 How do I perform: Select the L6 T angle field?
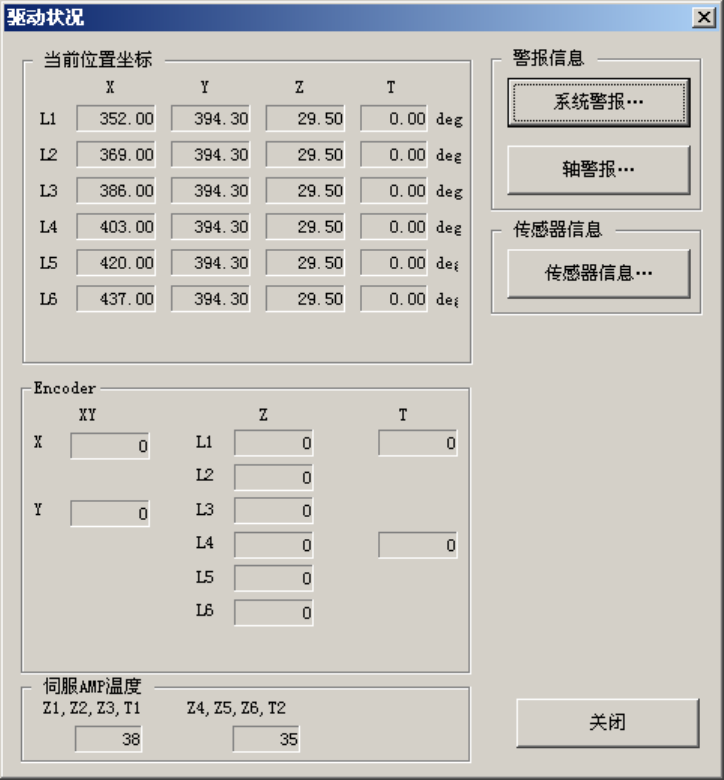pos(394,298)
